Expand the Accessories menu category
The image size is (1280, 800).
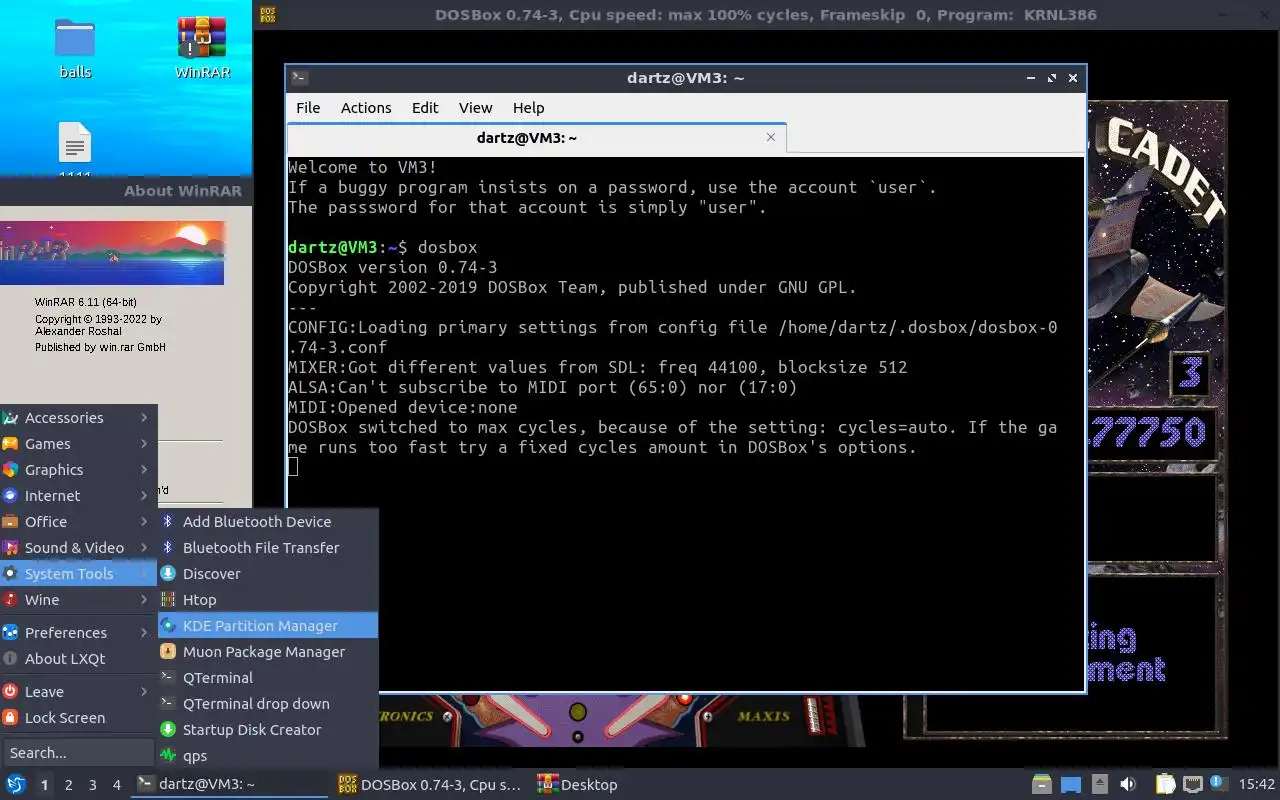point(77,418)
